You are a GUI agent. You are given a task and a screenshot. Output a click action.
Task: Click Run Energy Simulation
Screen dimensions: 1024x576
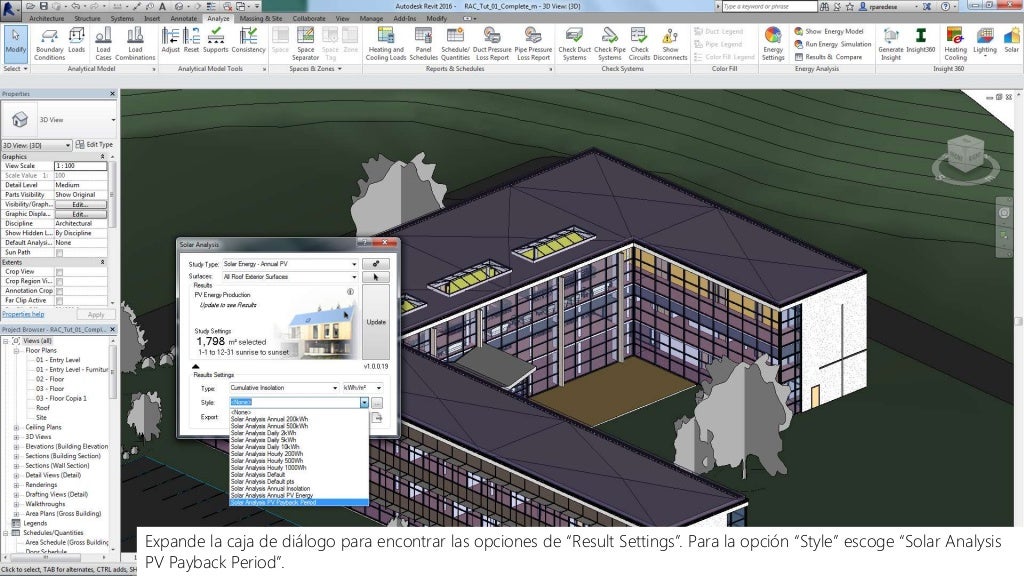(833, 44)
